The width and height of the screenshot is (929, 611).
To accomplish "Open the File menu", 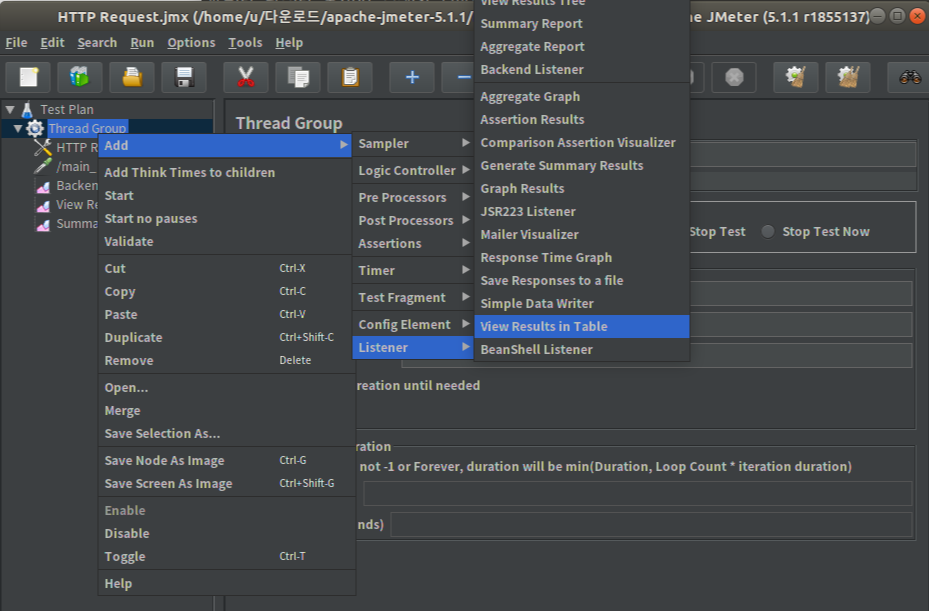I will (x=16, y=43).
